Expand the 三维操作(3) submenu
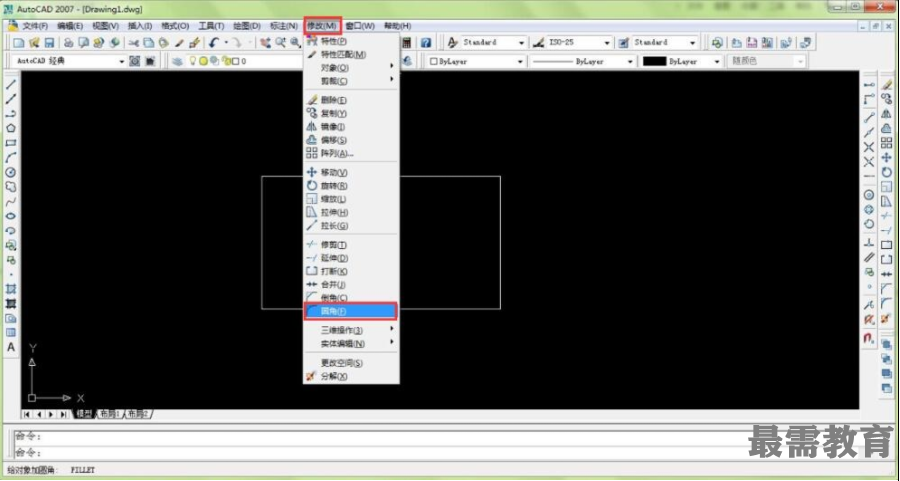The width and height of the screenshot is (900, 481). (351, 330)
